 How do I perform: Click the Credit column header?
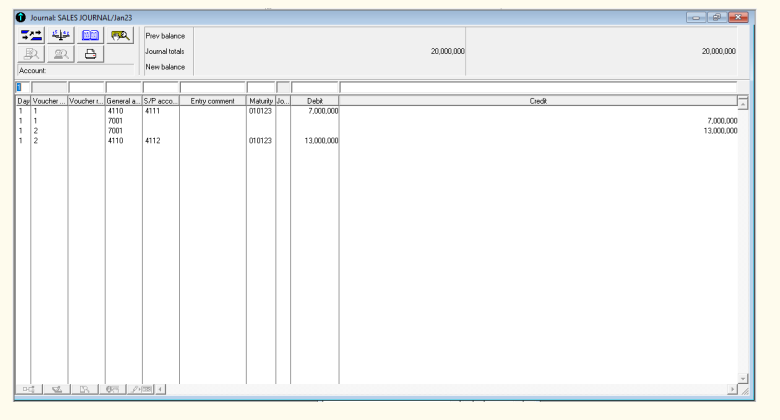[538, 101]
